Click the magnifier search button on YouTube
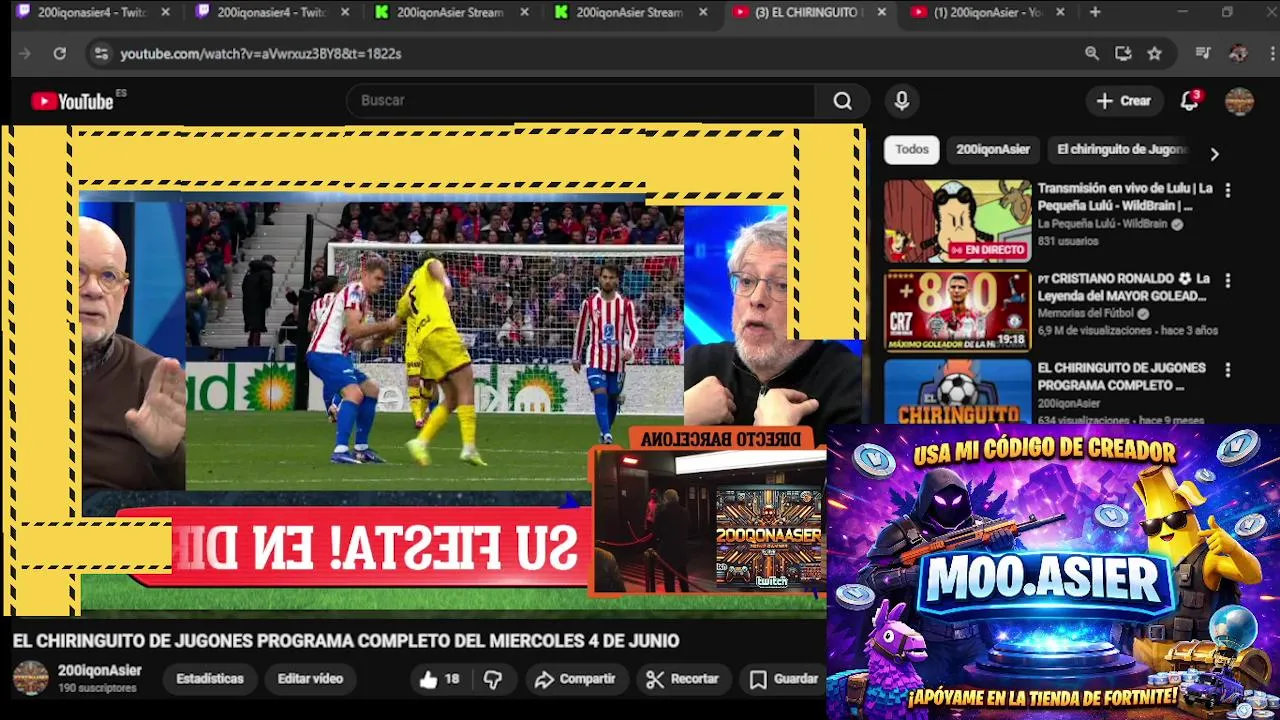The height and width of the screenshot is (720, 1280). 843,101
